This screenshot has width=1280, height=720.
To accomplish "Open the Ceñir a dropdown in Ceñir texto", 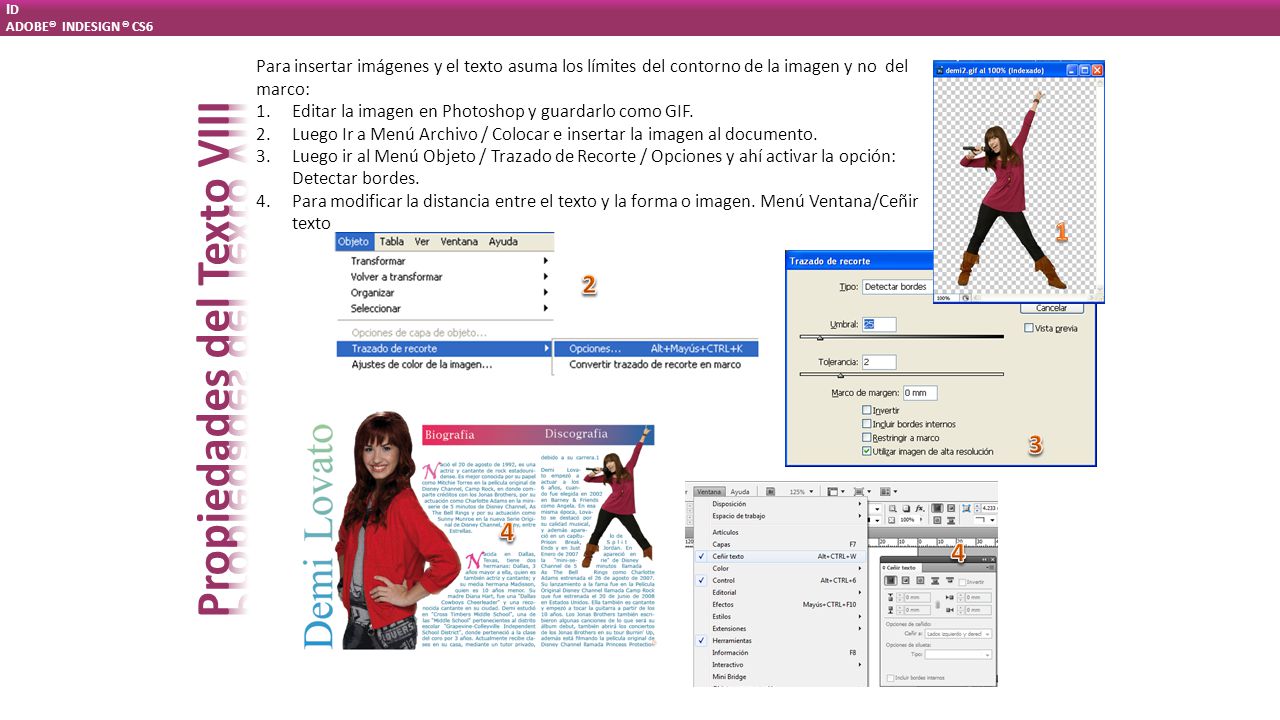I will [958, 634].
